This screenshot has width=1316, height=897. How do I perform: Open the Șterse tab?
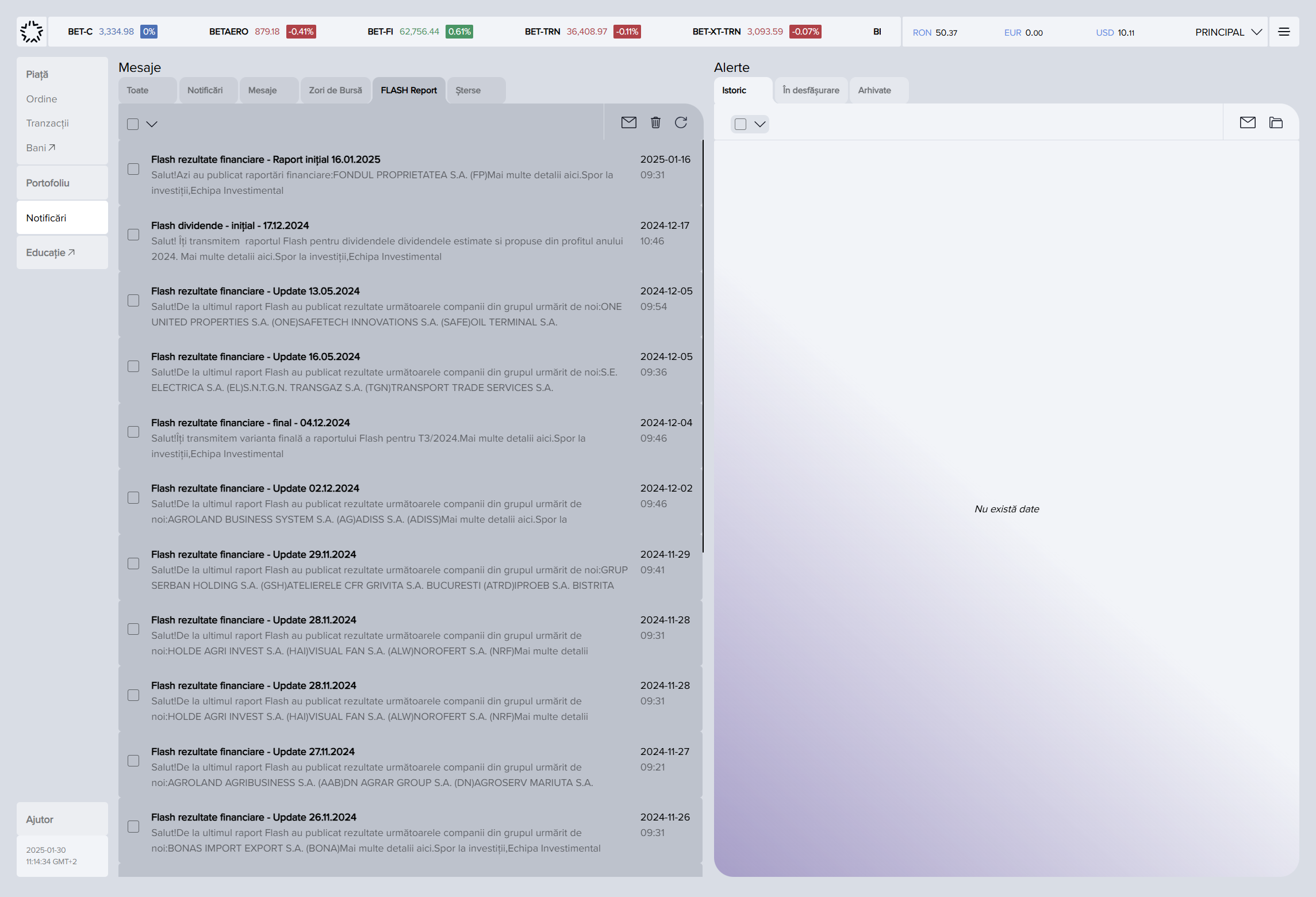click(x=477, y=90)
